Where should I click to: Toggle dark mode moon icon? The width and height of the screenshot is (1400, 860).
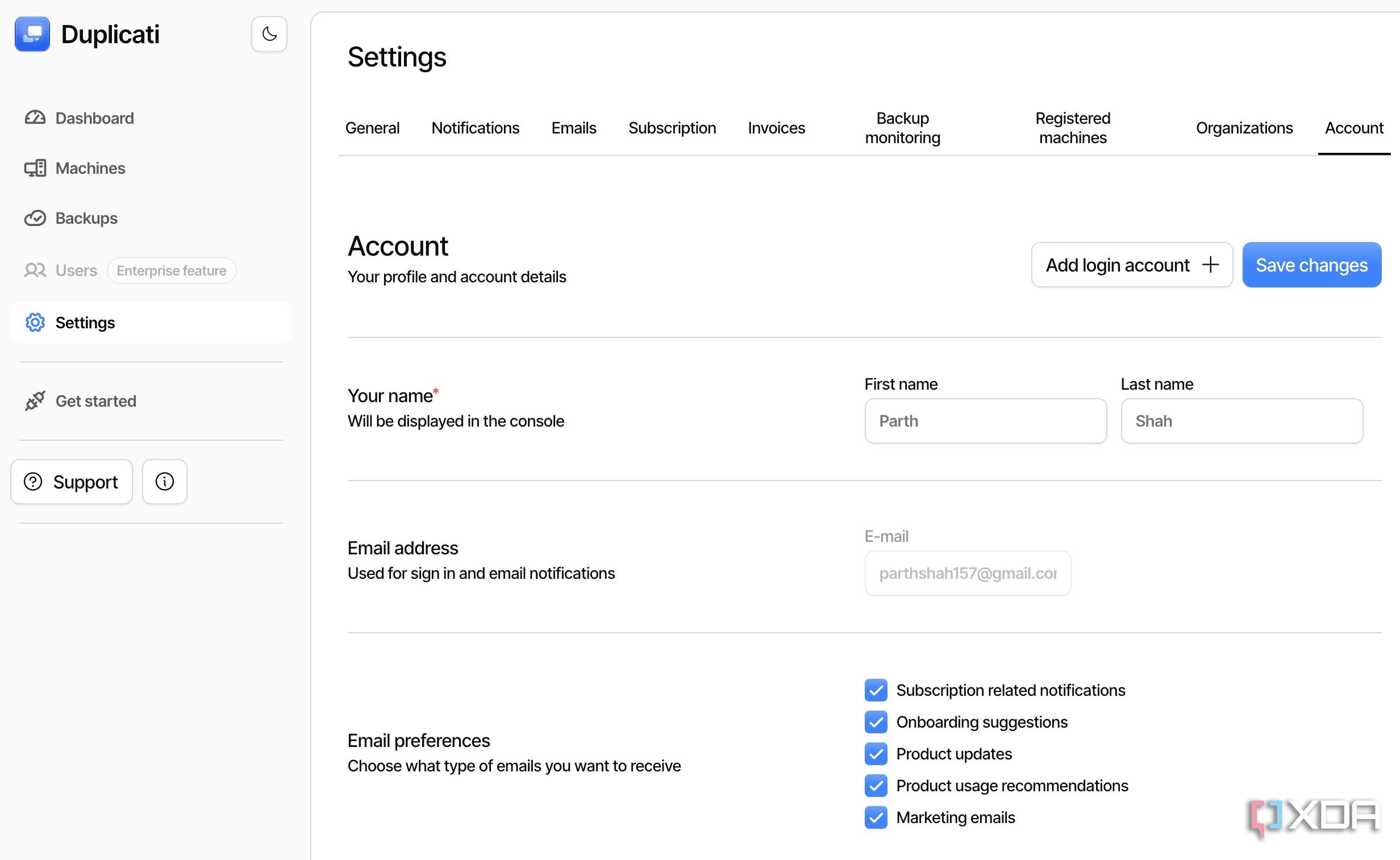pyautogui.click(x=269, y=34)
